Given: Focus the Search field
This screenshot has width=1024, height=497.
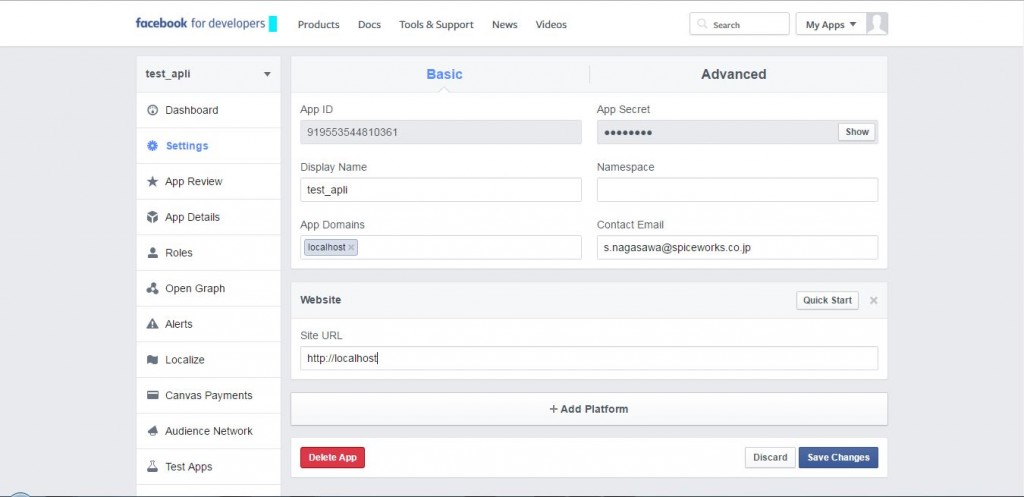Looking at the screenshot, I should coord(739,24).
